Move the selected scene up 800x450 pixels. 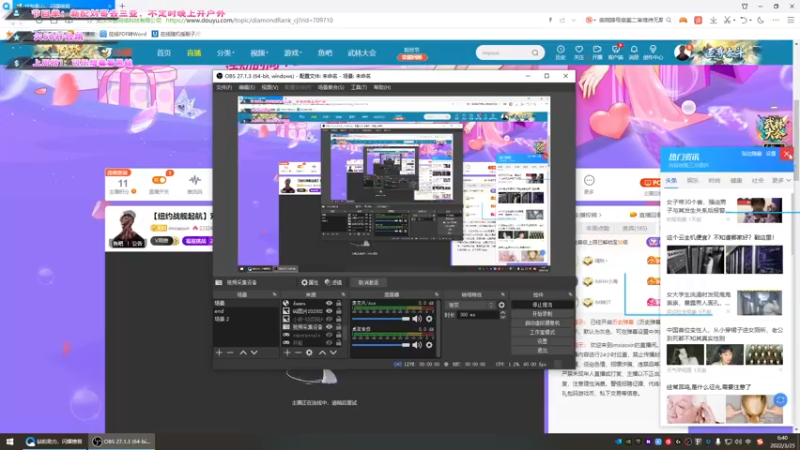(243, 353)
